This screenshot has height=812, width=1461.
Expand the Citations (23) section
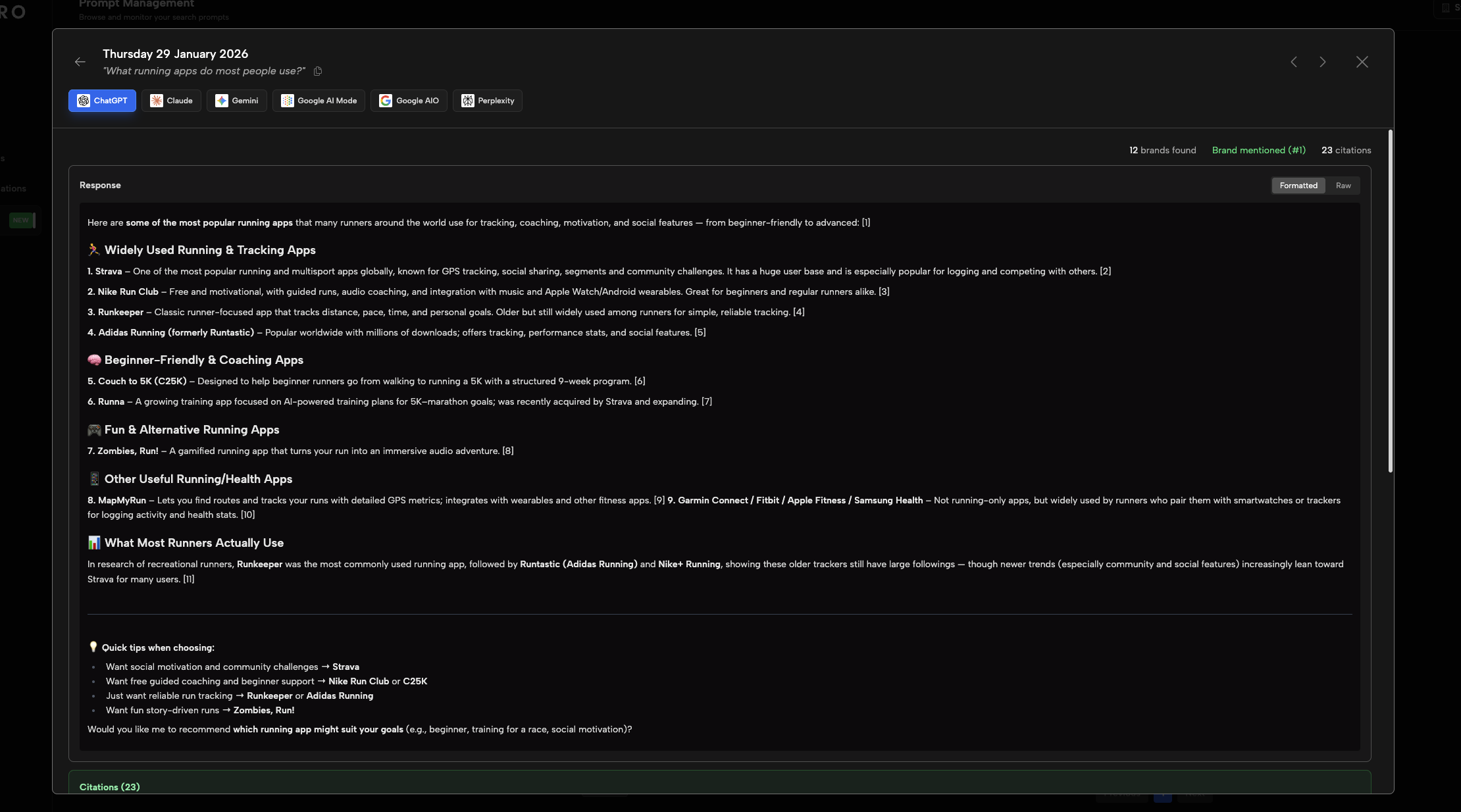pyautogui.click(x=110, y=787)
